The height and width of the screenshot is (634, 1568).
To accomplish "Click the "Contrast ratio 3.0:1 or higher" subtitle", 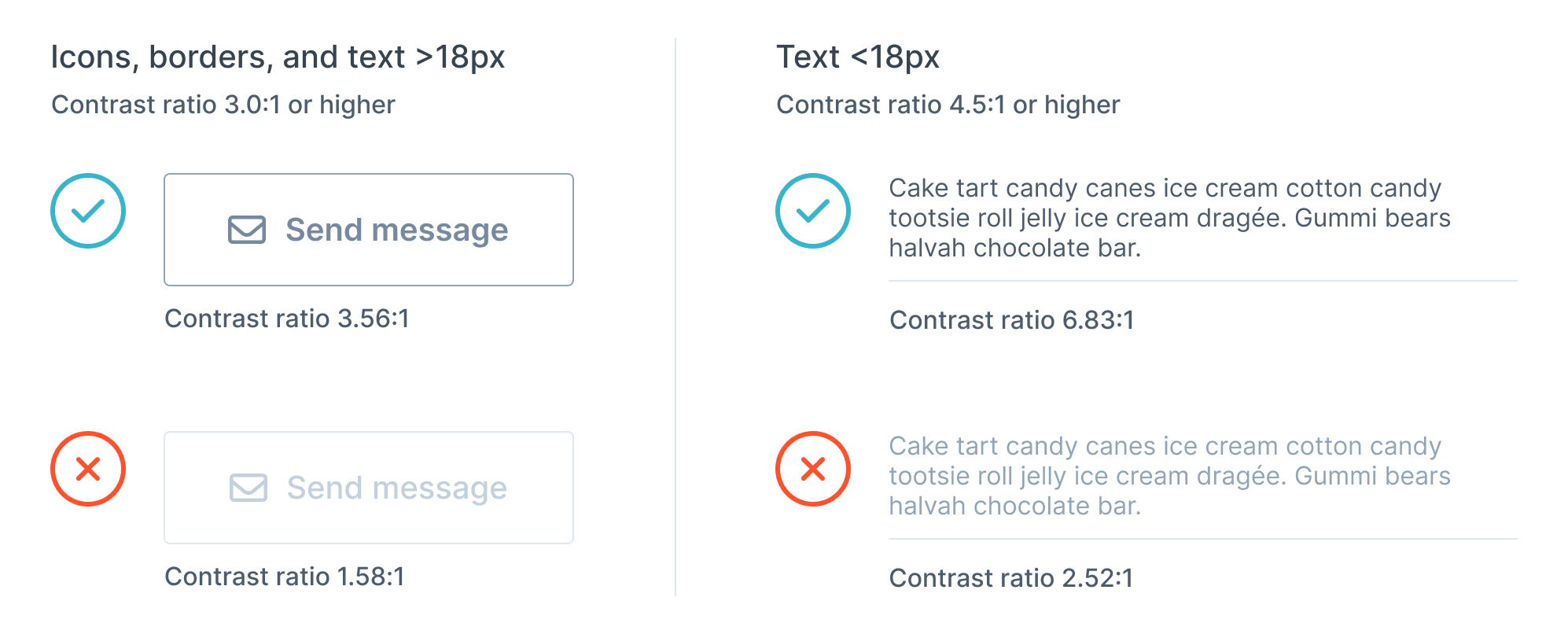I will (223, 105).
